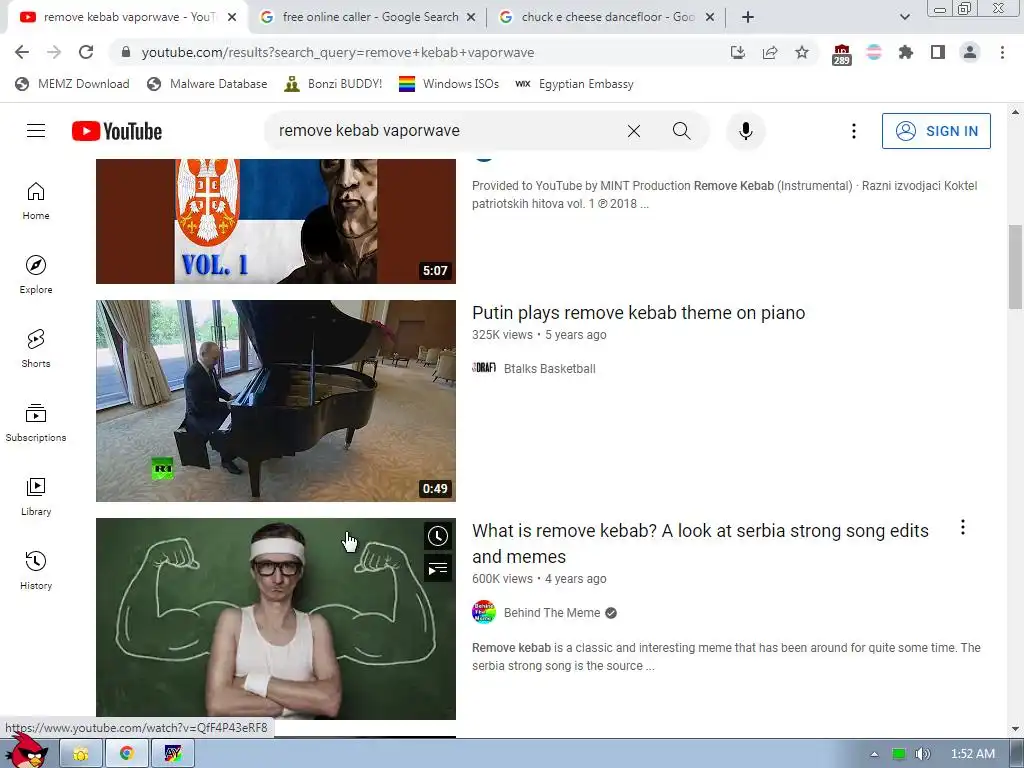Open Egyptian Embassy bookmark
This screenshot has height=768, width=1024.
coord(575,84)
